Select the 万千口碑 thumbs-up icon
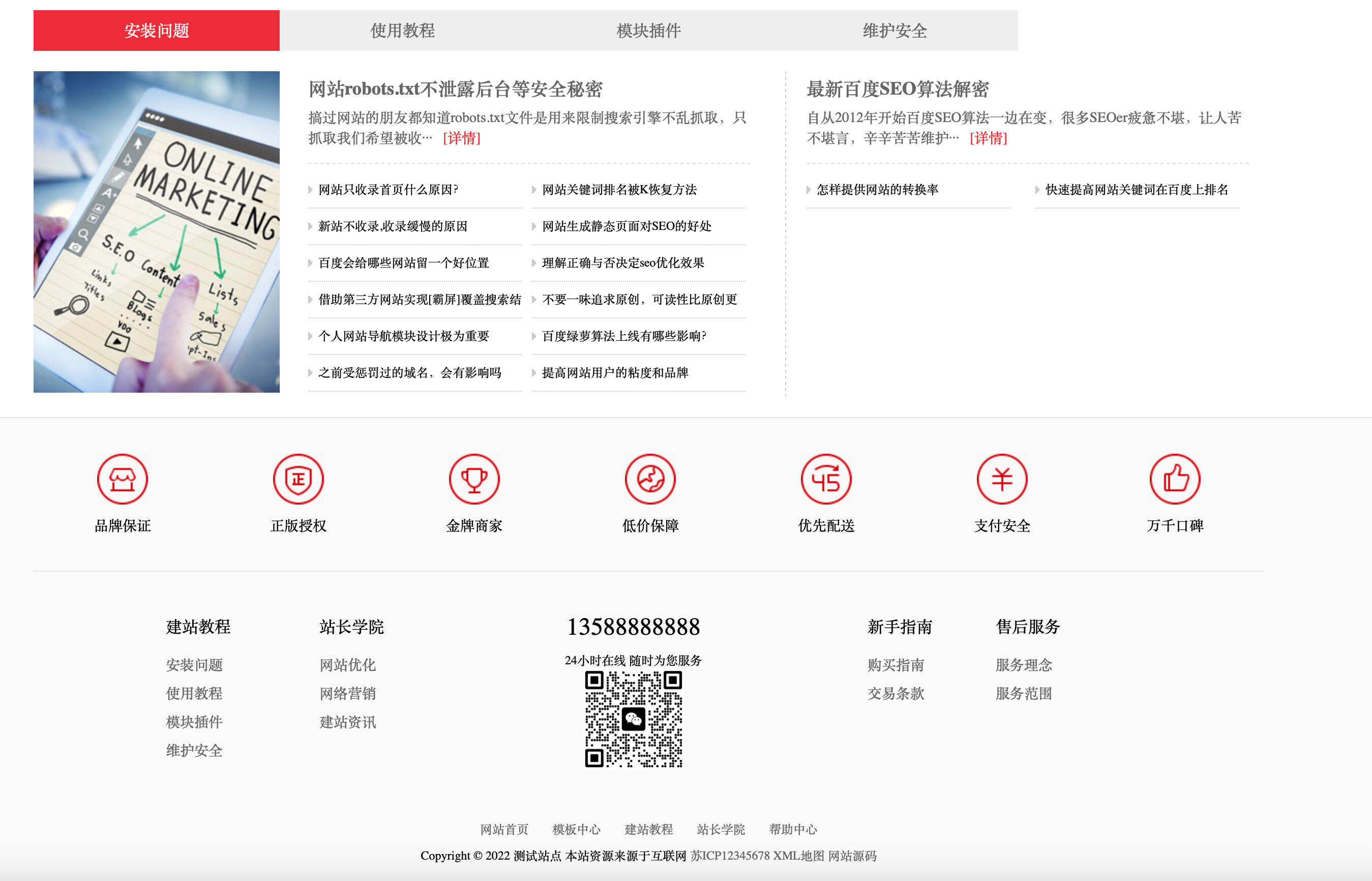 (1178, 479)
